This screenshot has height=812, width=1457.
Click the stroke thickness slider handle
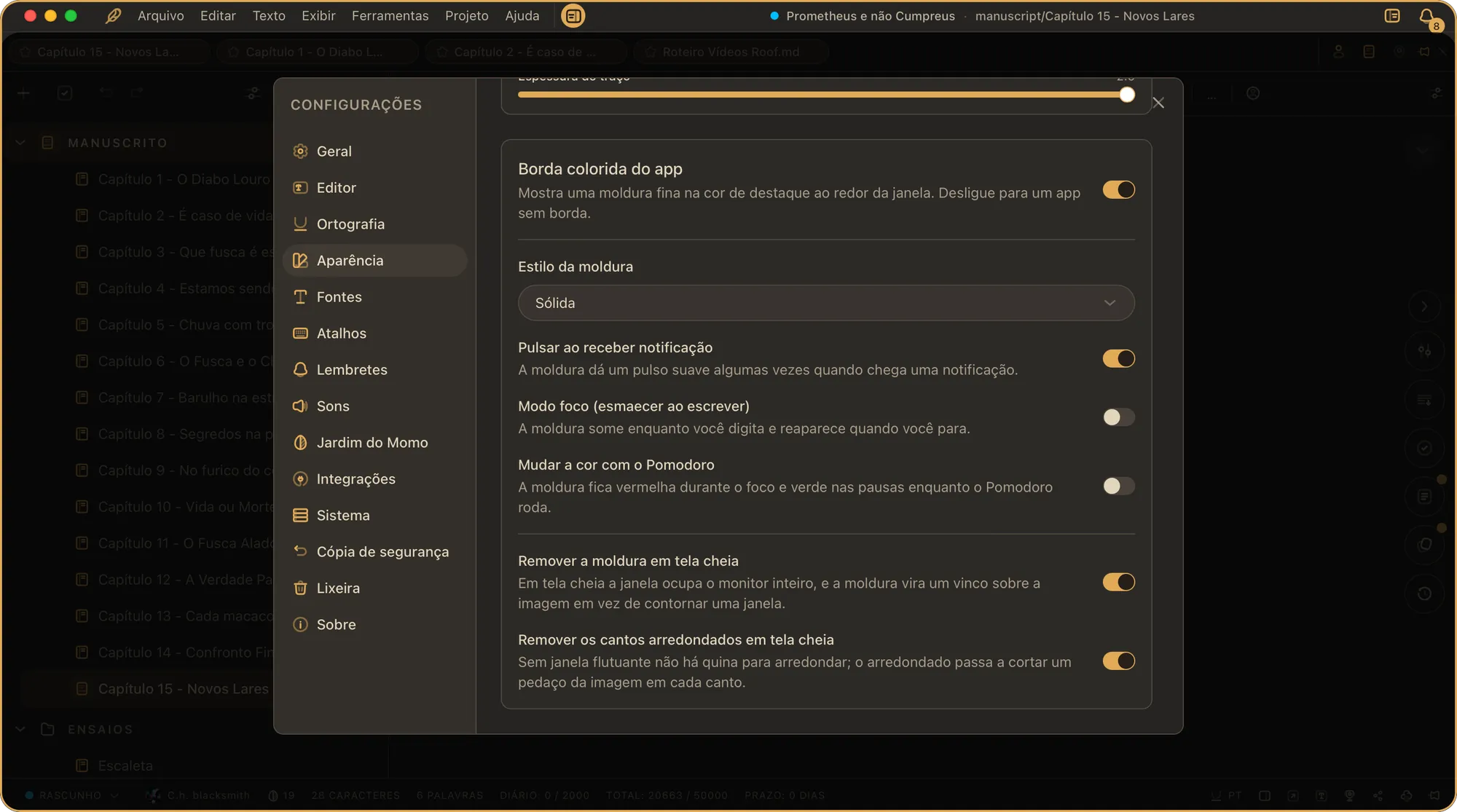(x=1127, y=95)
